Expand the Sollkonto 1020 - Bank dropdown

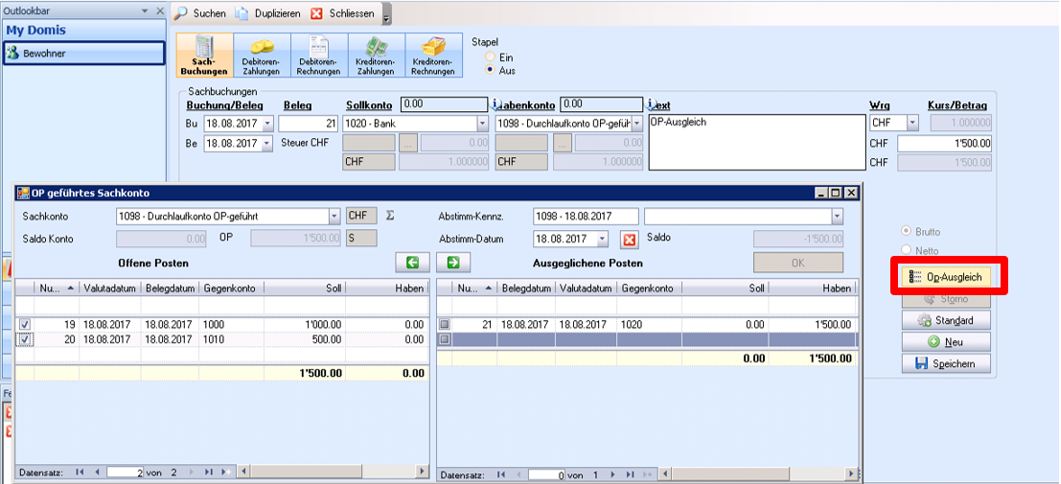pyautogui.click(x=482, y=123)
